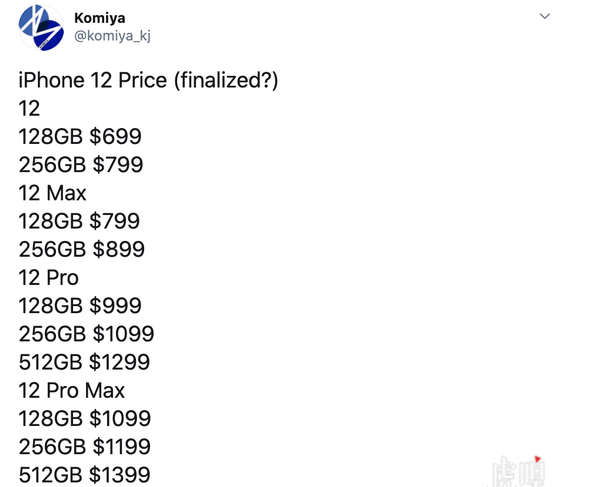Click Komiya's profile avatar picture
The height and width of the screenshot is (487, 615).
tap(41, 27)
